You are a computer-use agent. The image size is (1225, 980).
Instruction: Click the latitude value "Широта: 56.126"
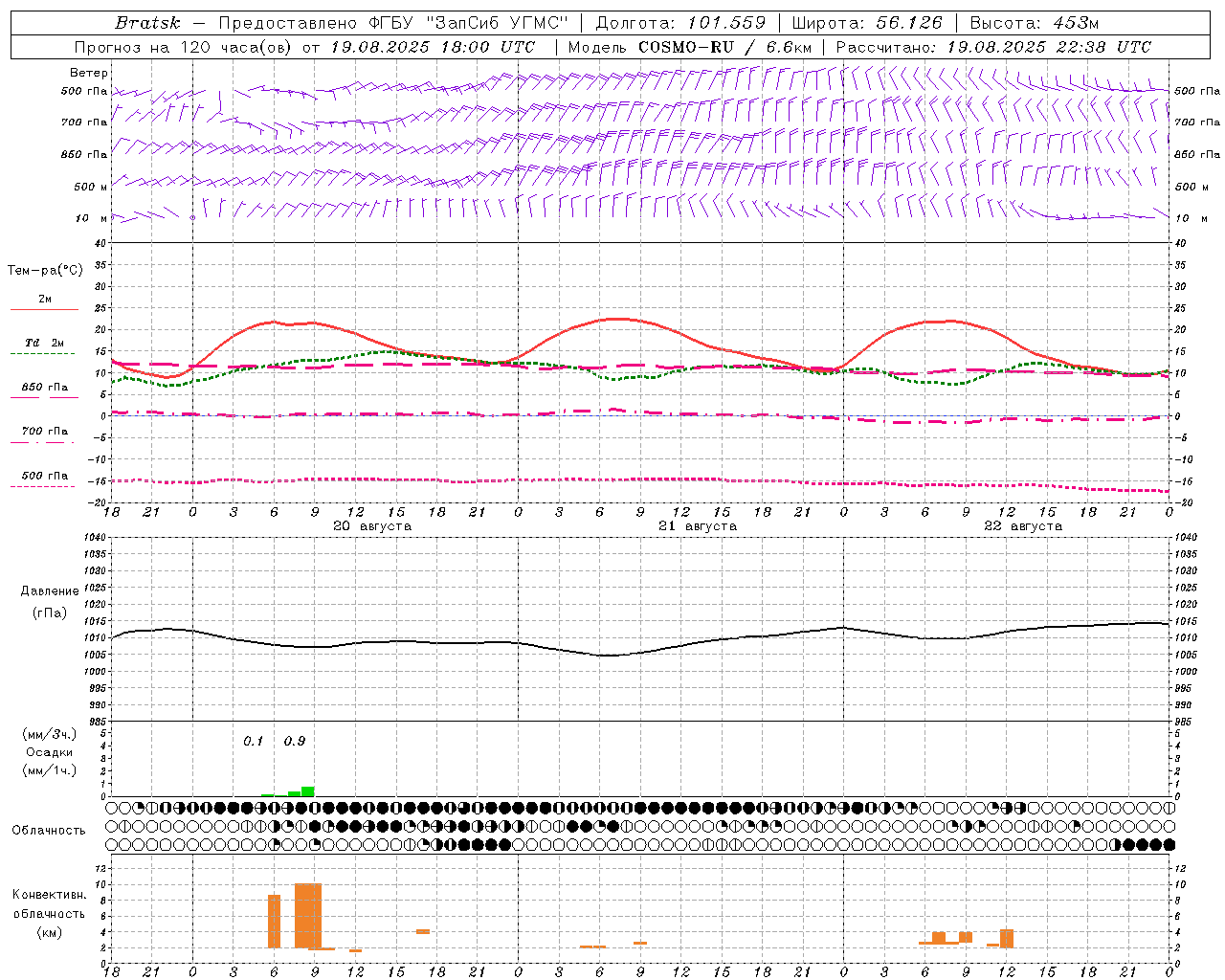point(867,23)
